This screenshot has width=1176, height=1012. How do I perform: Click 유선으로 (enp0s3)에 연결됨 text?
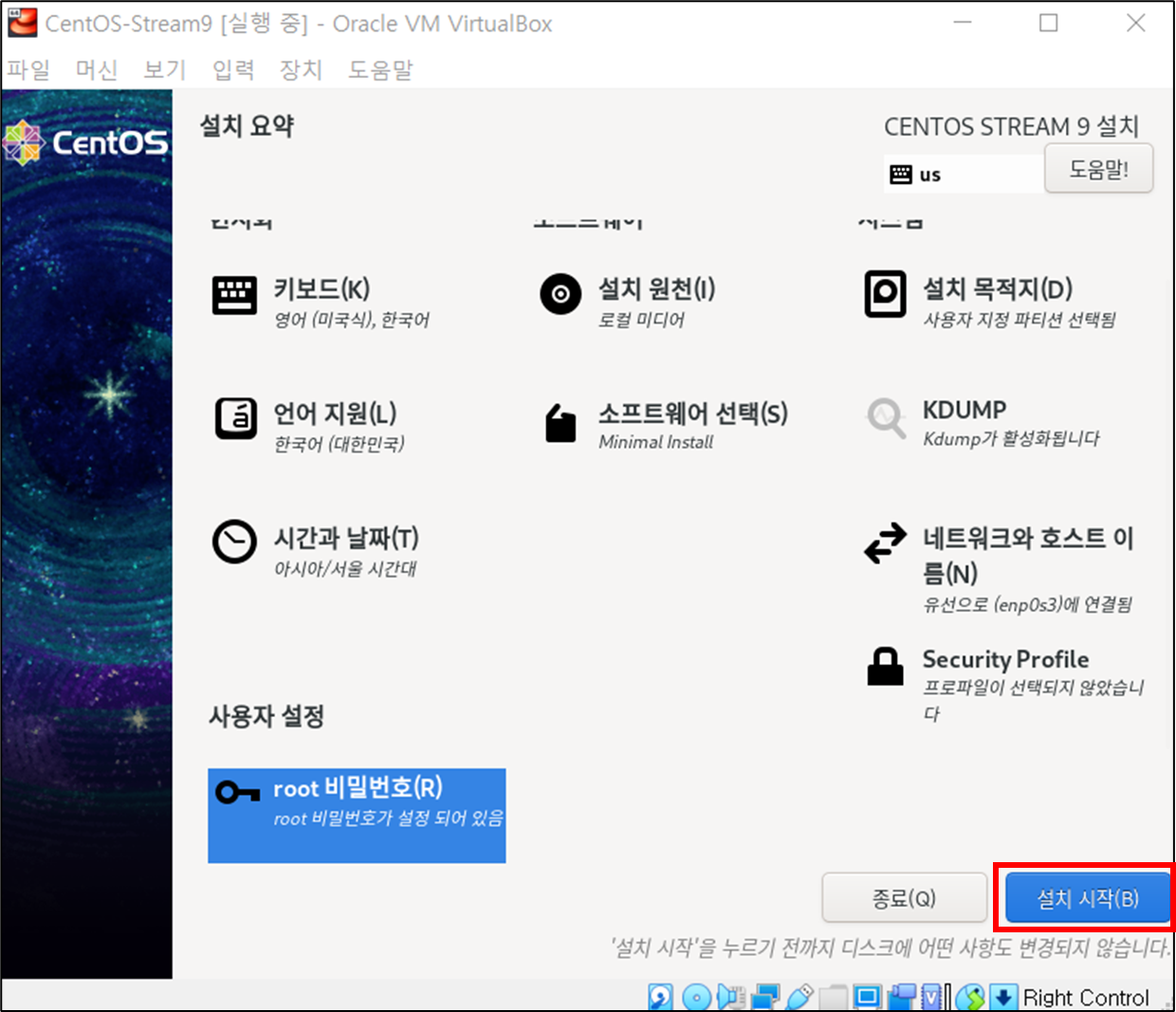click(x=1028, y=604)
